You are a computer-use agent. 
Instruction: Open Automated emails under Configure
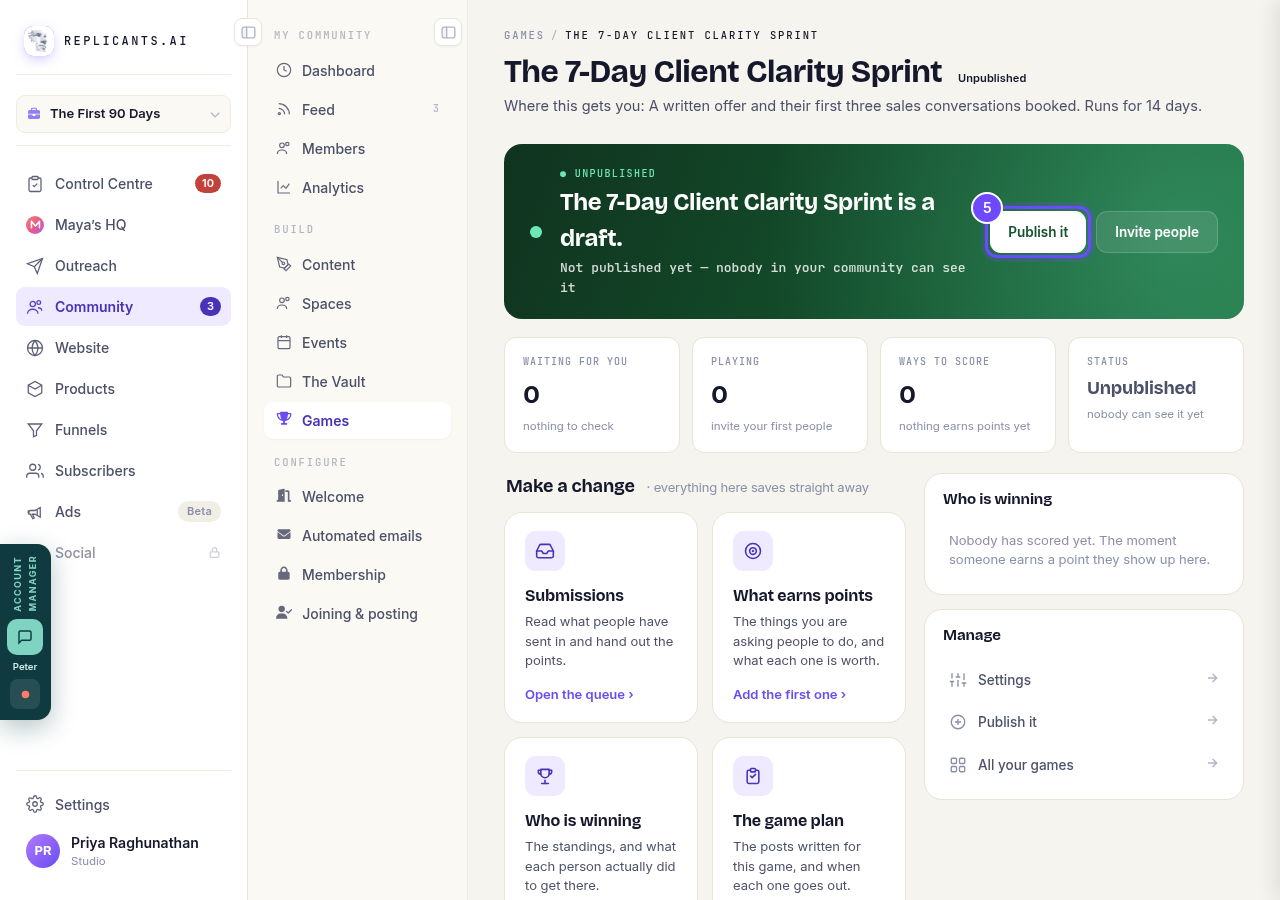357,536
